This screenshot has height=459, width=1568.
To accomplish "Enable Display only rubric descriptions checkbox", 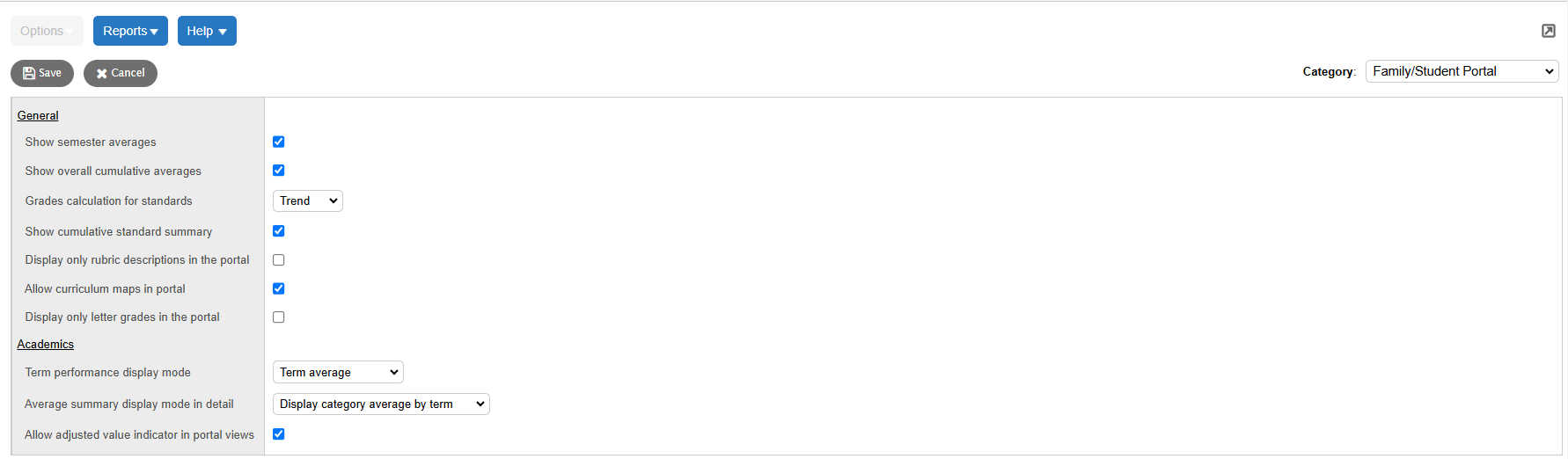I will (x=279, y=260).
